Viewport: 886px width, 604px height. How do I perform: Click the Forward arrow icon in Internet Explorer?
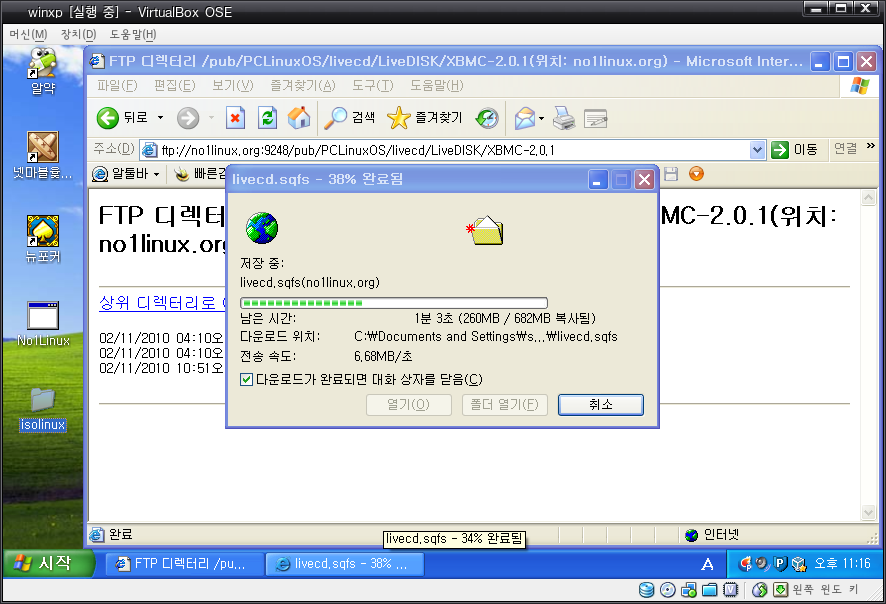pyautogui.click(x=188, y=118)
